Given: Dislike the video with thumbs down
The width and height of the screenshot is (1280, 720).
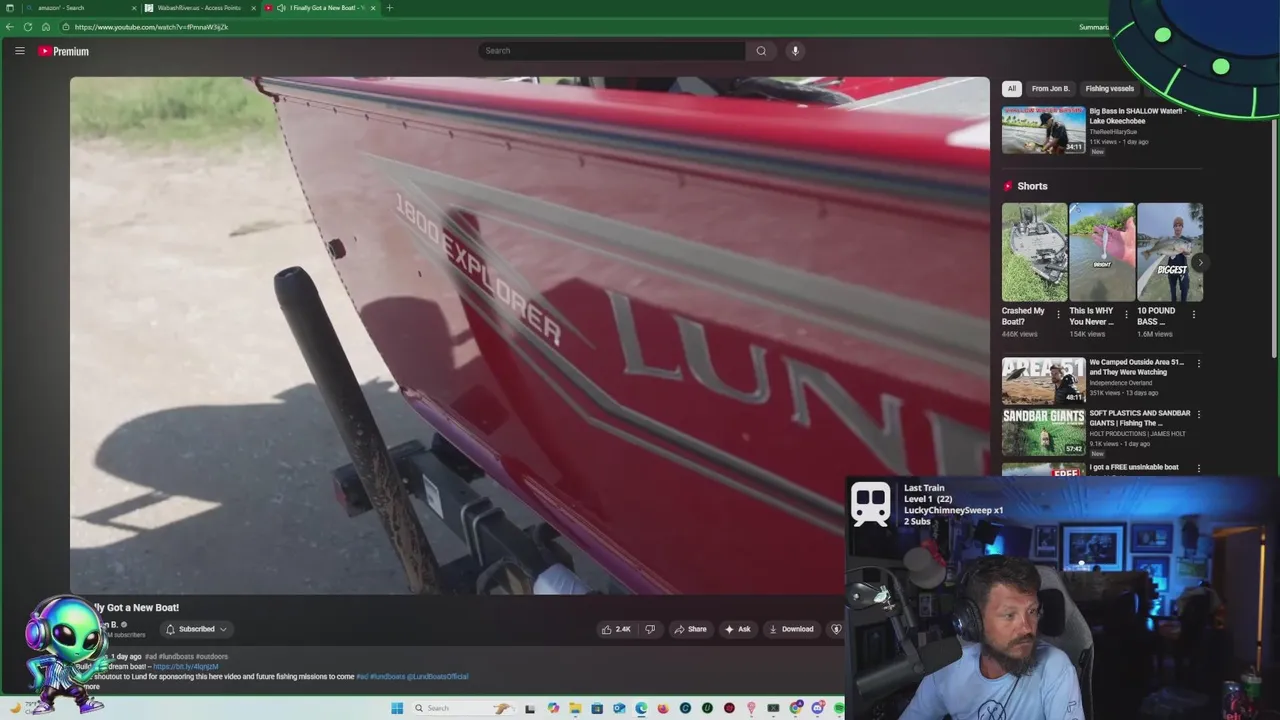Looking at the screenshot, I should pos(650,629).
